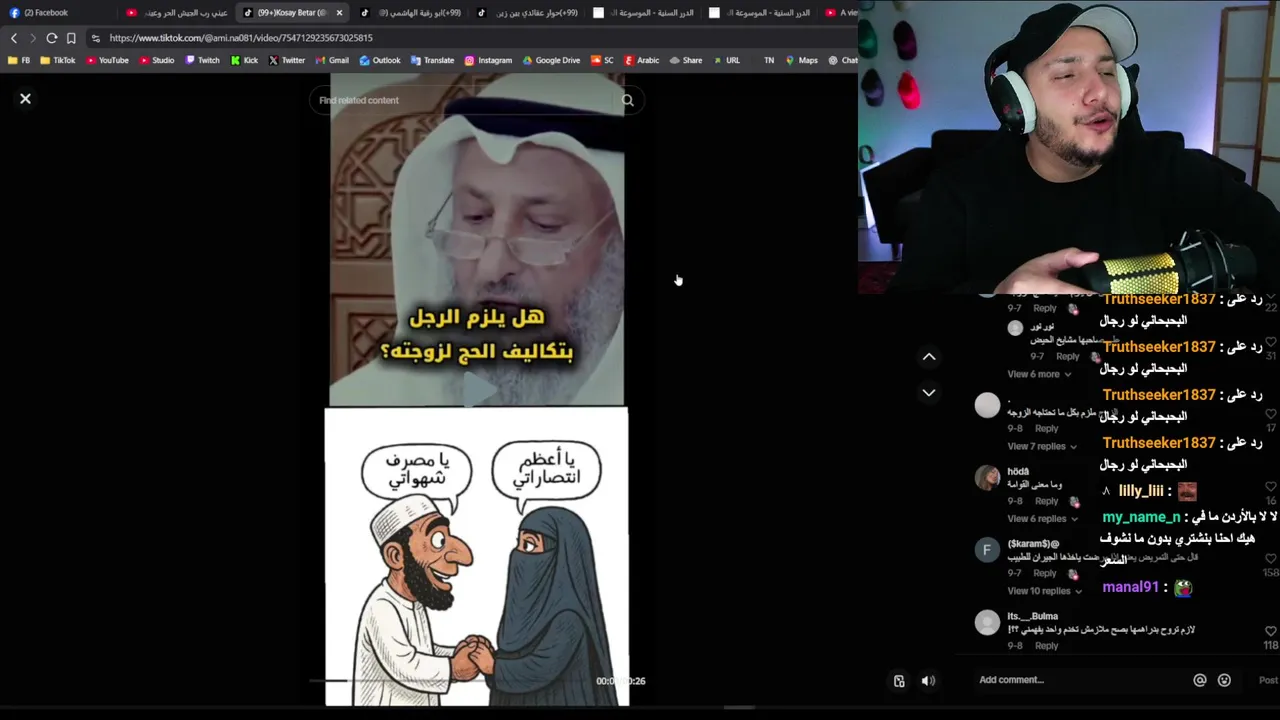Open the emoji picker in comment box
Screen dimensions: 1280x720
pyautogui.click(x=1224, y=680)
